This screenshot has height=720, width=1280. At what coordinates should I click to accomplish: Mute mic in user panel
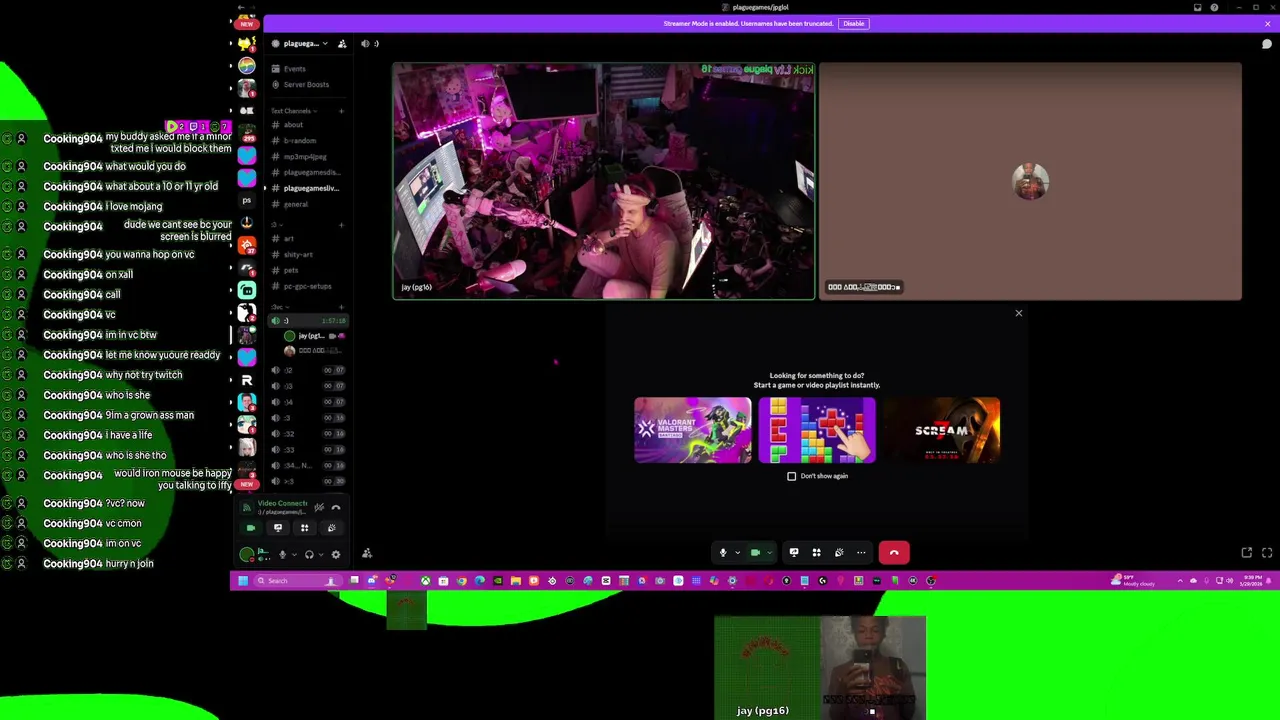[282, 554]
